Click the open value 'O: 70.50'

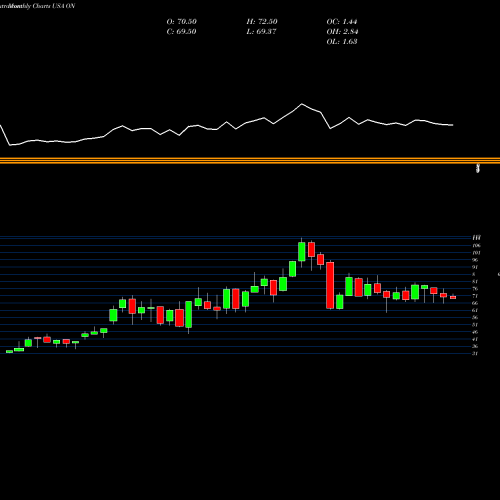point(182,22)
